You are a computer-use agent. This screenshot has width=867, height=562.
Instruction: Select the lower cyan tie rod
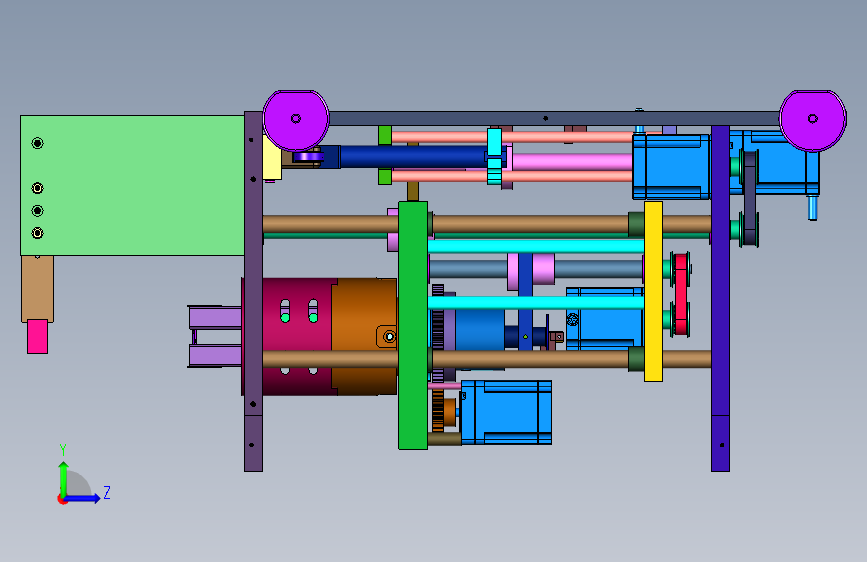click(536, 303)
